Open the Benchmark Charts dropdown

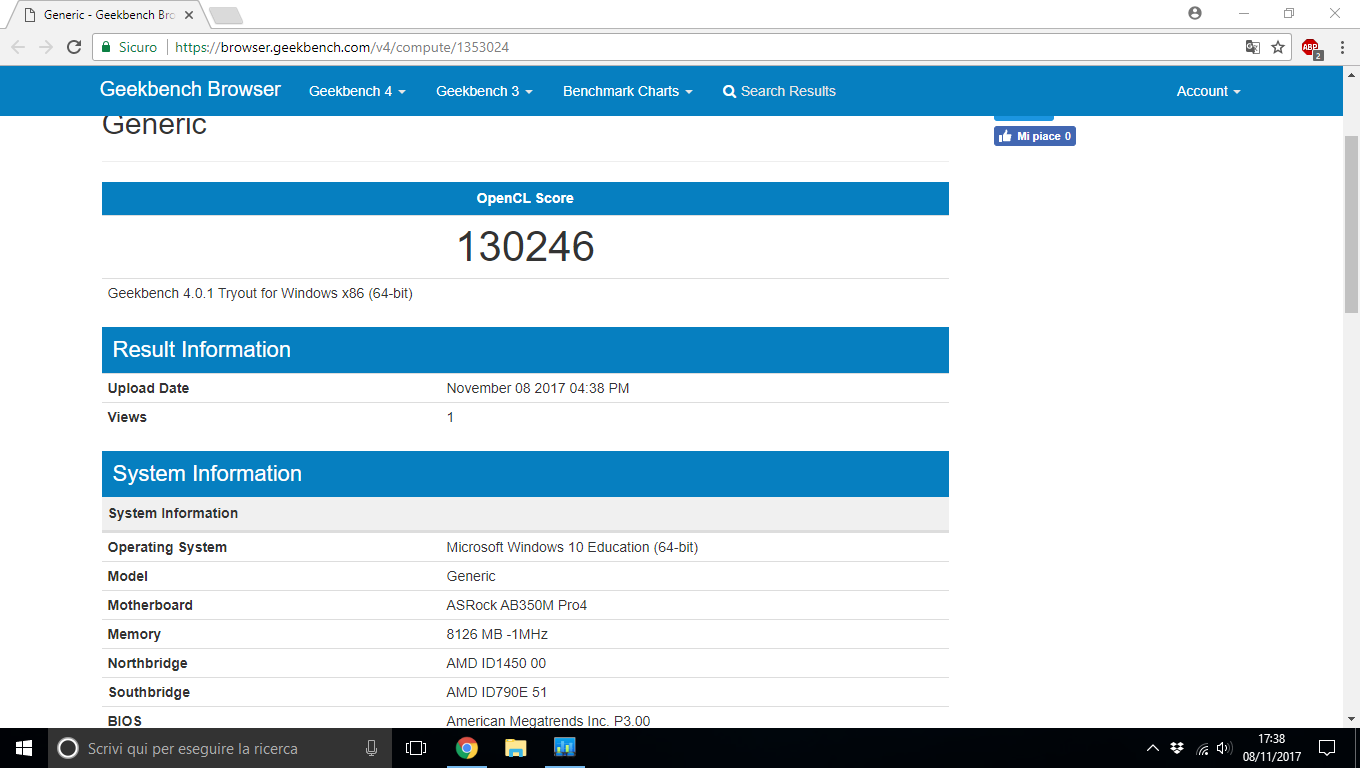pyautogui.click(x=628, y=91)
